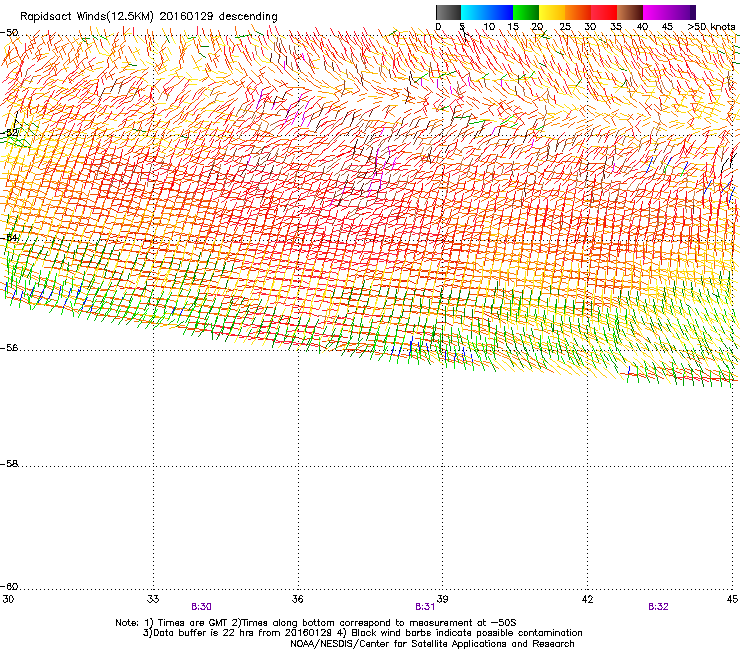Click the '36' longitude axis label
This screenshot has height=650, width=740.
pyautogui.click(x=297, y=599)
